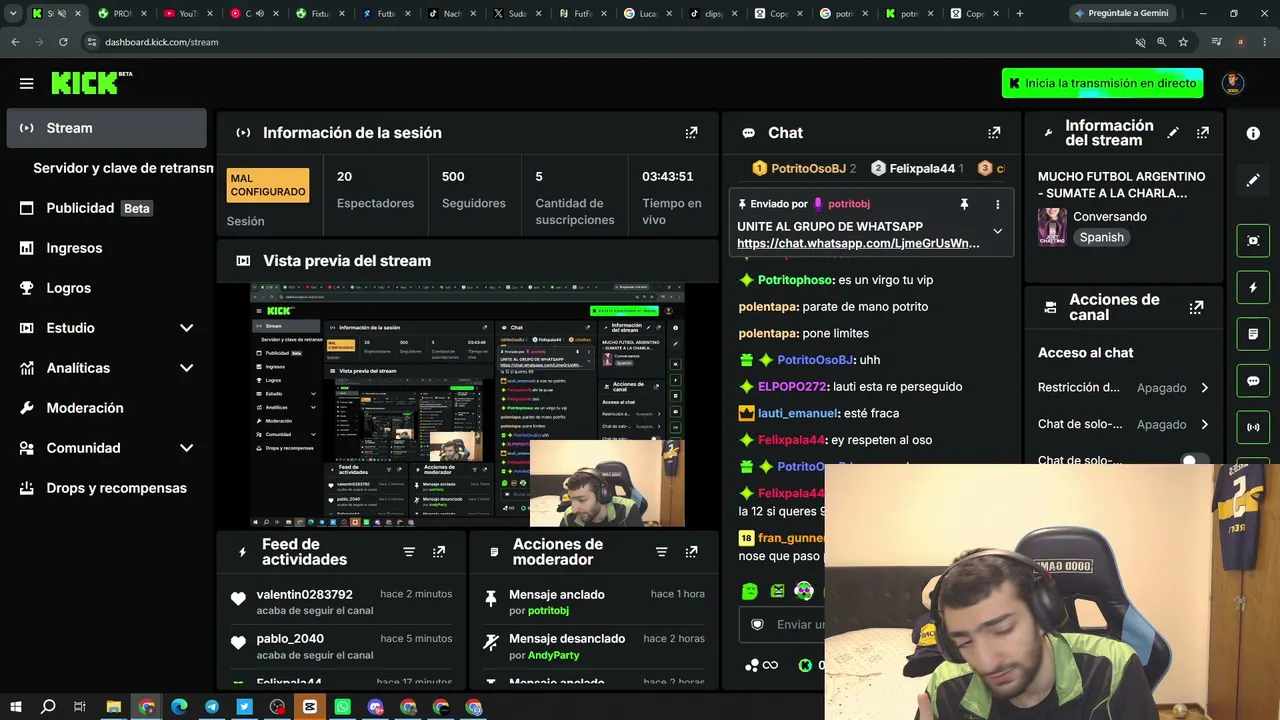1280x720 pixels.
Task: Open the Ingresos page
Action: (x=106, y=248)
